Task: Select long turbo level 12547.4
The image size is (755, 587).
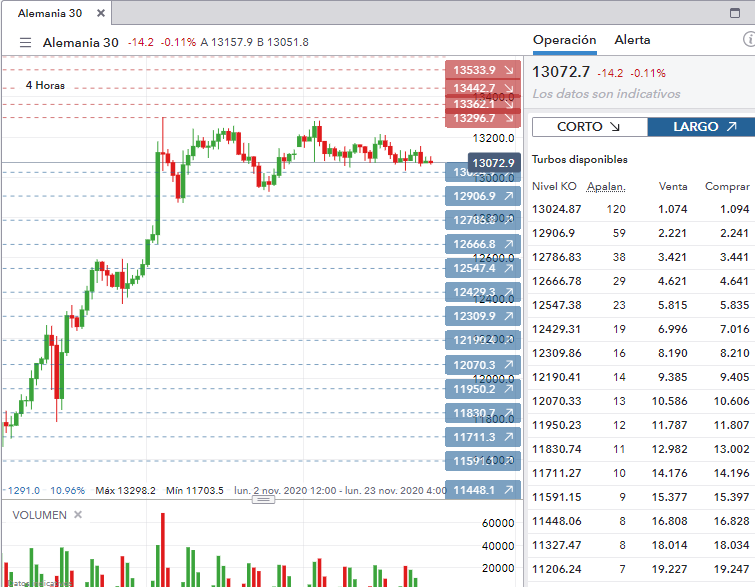Action: (483, 268)
